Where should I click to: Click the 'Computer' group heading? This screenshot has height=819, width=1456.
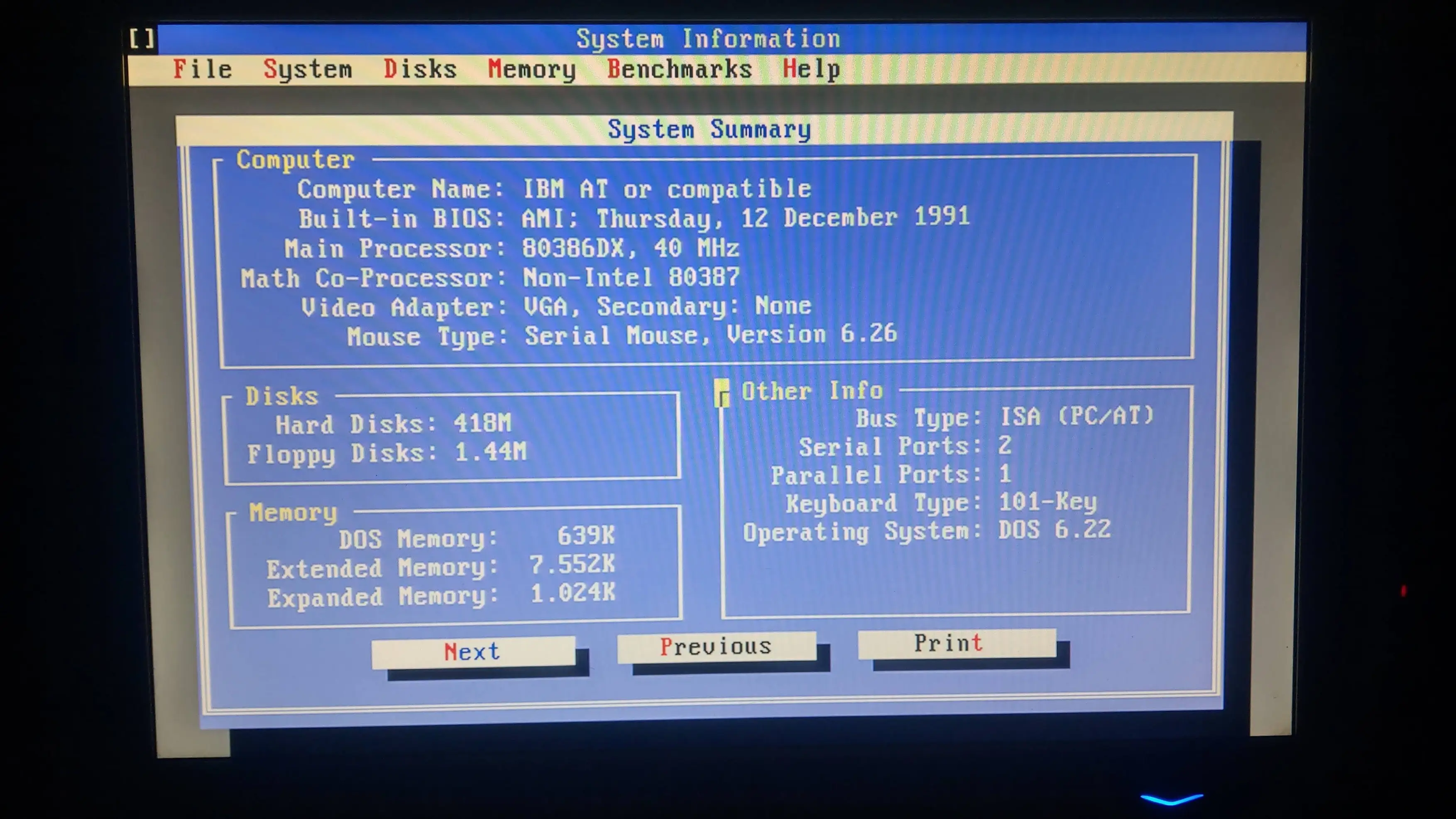coord(296,160)
